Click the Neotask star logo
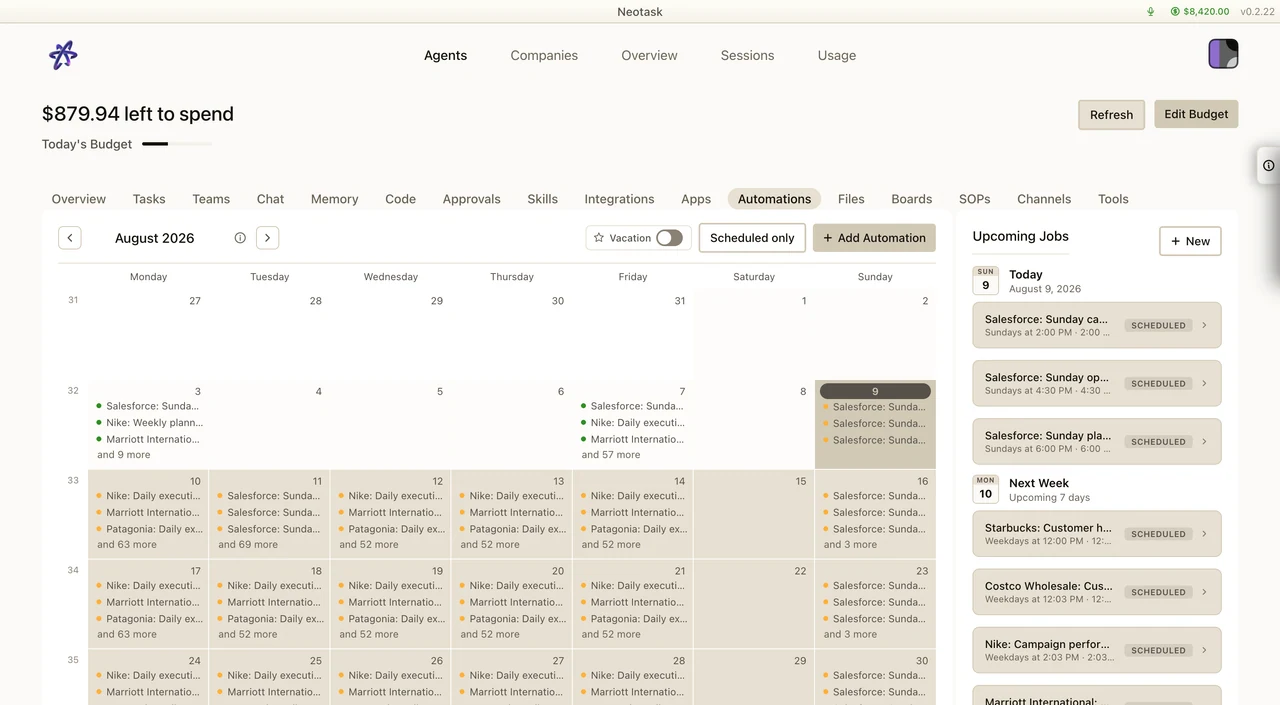Viewport: 1280px width, 705px height. pos(63,55)
